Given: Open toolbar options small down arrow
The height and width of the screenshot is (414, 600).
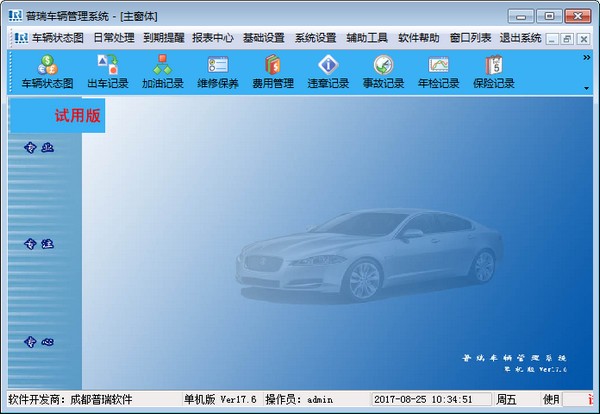Looking at the screenshot, I should [586, 88].
